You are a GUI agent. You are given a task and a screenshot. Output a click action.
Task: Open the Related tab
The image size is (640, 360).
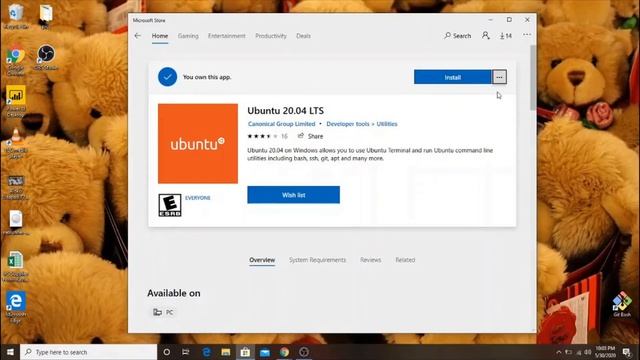click(405, 260)
